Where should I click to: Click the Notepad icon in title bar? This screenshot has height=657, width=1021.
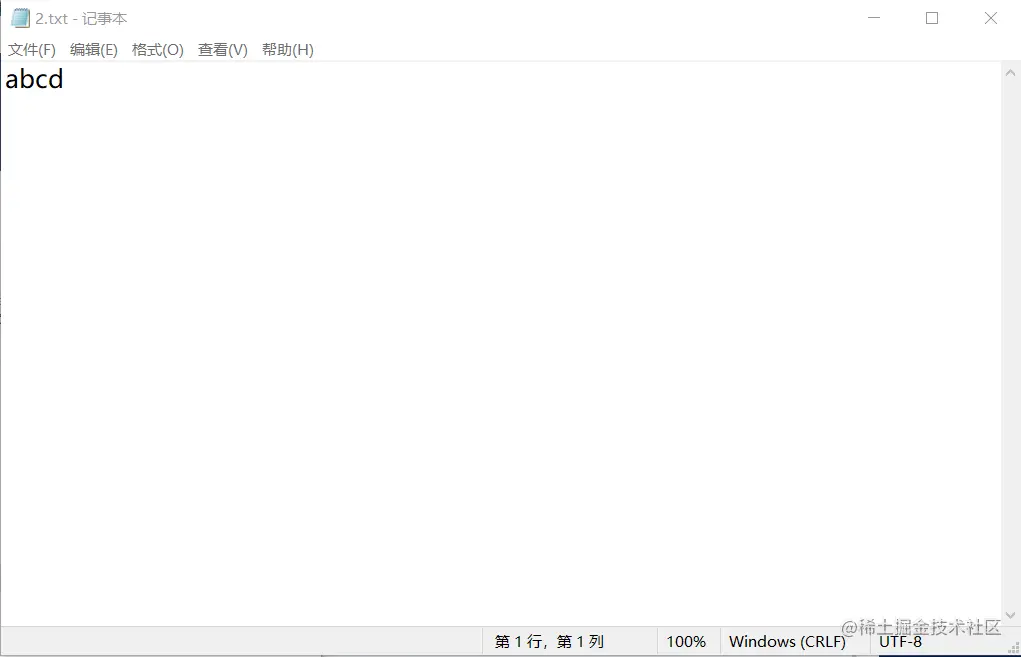[20, 18]
